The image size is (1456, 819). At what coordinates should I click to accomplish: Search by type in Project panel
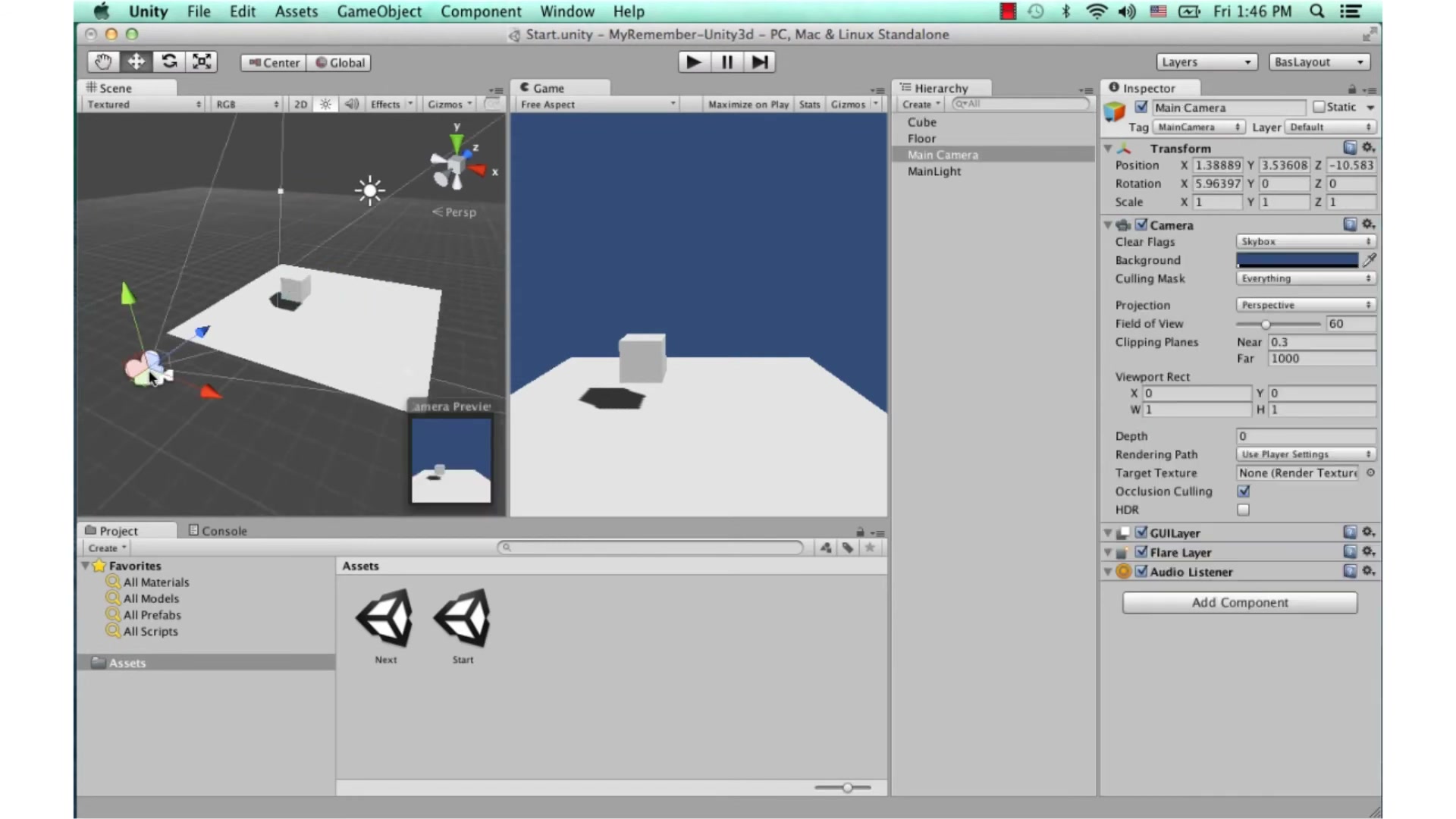[826, 548]
